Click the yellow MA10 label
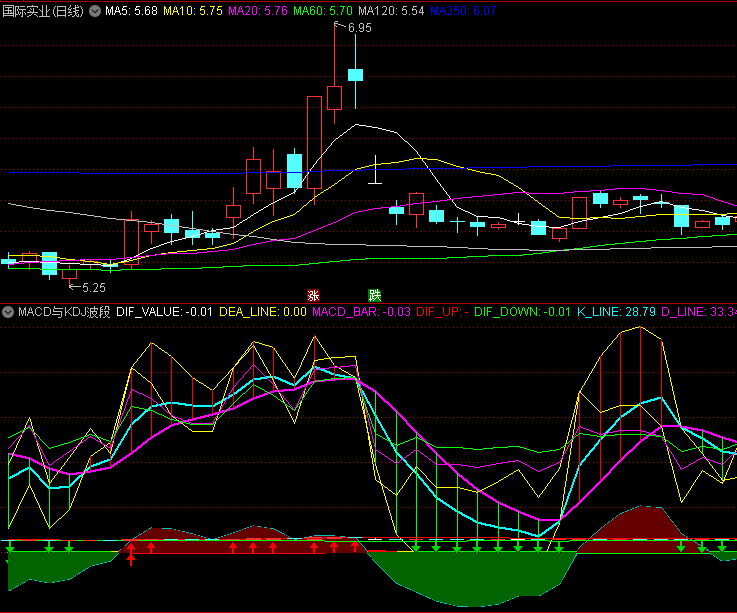This screenshot has height=613, width=737. 192,11
